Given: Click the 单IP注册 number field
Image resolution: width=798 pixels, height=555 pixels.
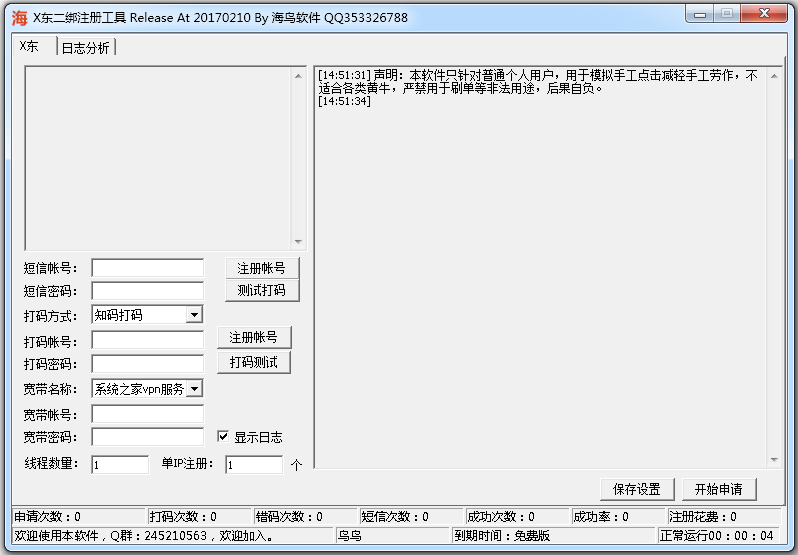Looking at the screenshot, I should coord(253,464).
